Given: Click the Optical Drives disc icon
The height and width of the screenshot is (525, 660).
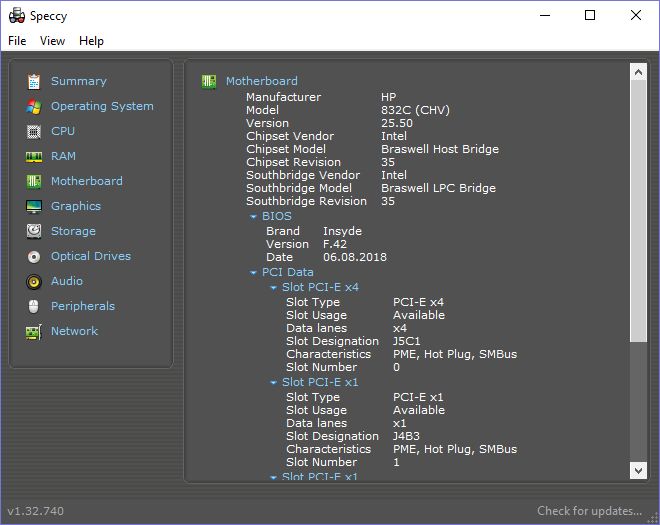Looking at the screenshot, I should [34, 256].
